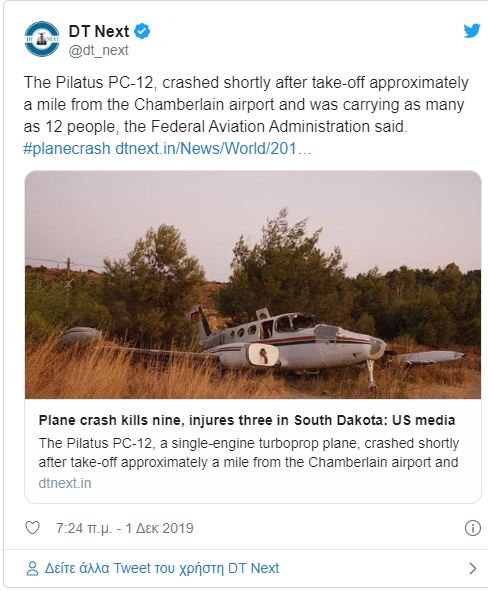Image resolution: width=488 pixels, height=591 pixels.
Task: Open tweet timestamp 7:24 π.μ. - 1 Δεκ 2019
Action: click(x=124, y=528)
